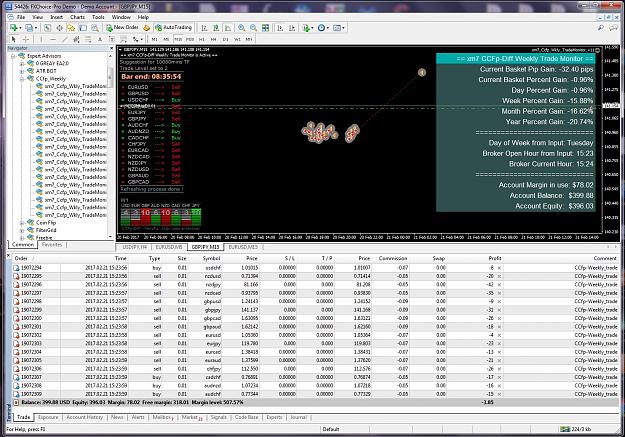Toggle Chart Shift
Screen dimensions: 625x437
(x=292, y=28)
